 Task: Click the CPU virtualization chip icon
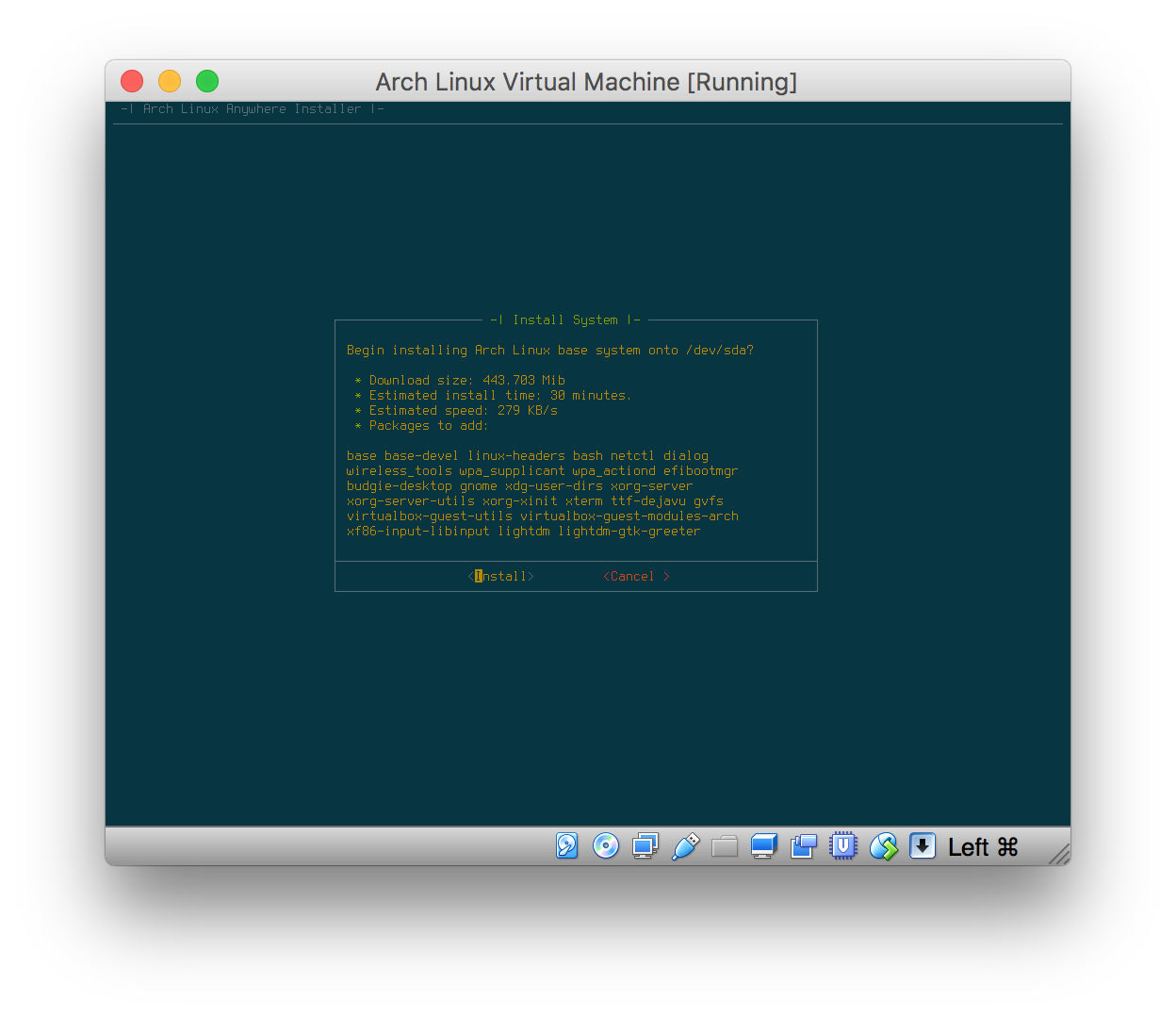click(x=843, y=845)
